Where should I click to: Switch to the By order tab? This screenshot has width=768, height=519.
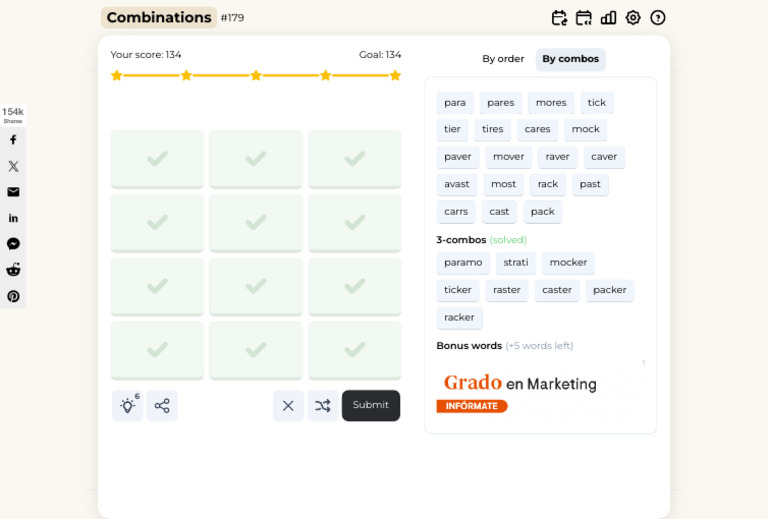(x=503, y=59)
